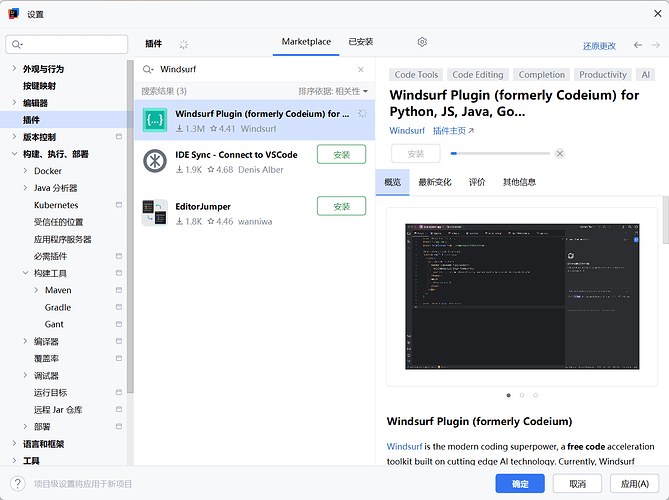Viewport: 669px width, 500px height.
Task: Expand the Docker tree node
Action: (25, 171)
